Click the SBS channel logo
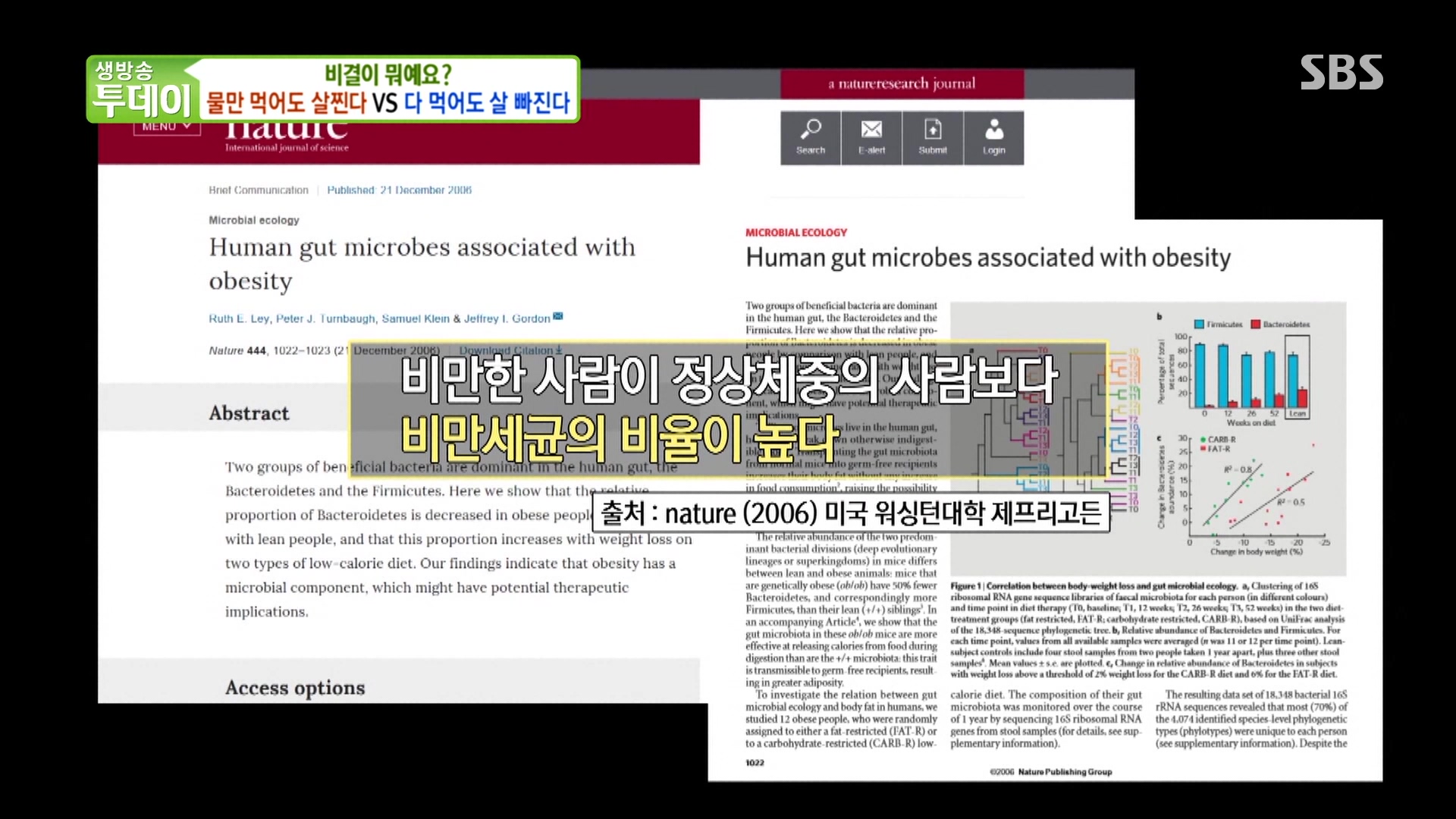This screenshot has height=819, width=1456. [x=1341, y=73]
